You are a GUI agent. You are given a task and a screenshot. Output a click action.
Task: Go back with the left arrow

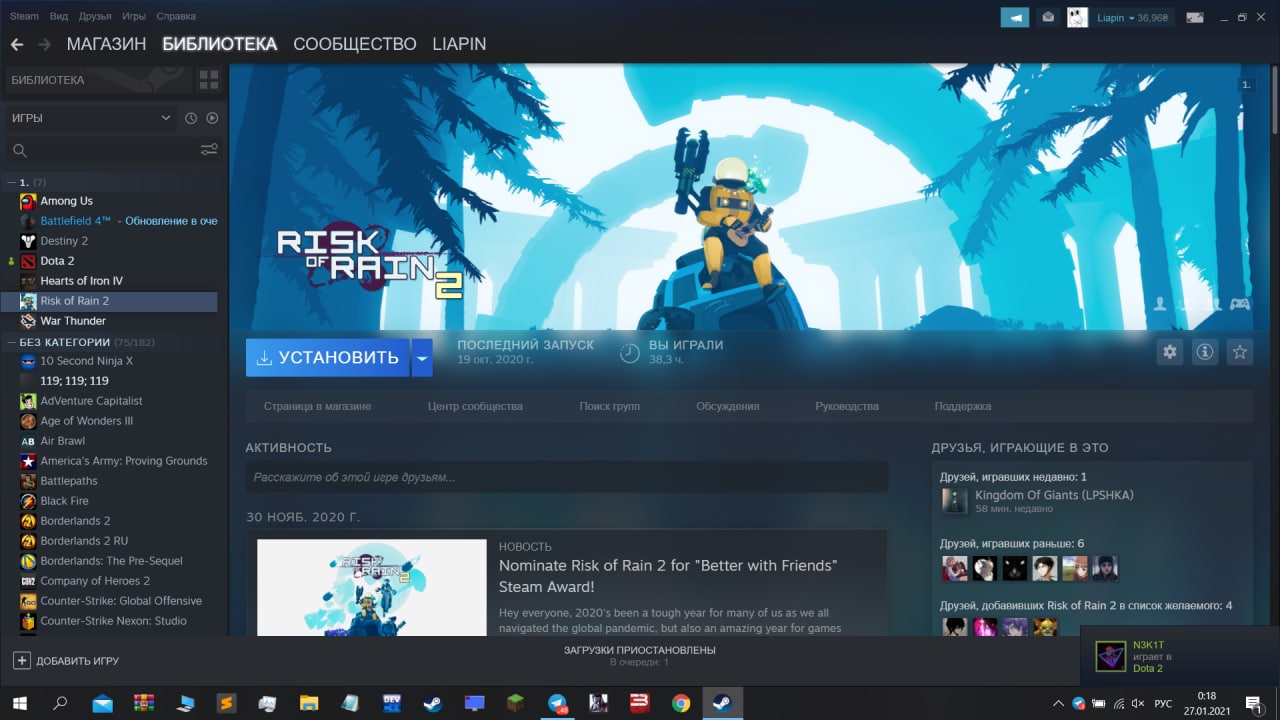[17, 44]
